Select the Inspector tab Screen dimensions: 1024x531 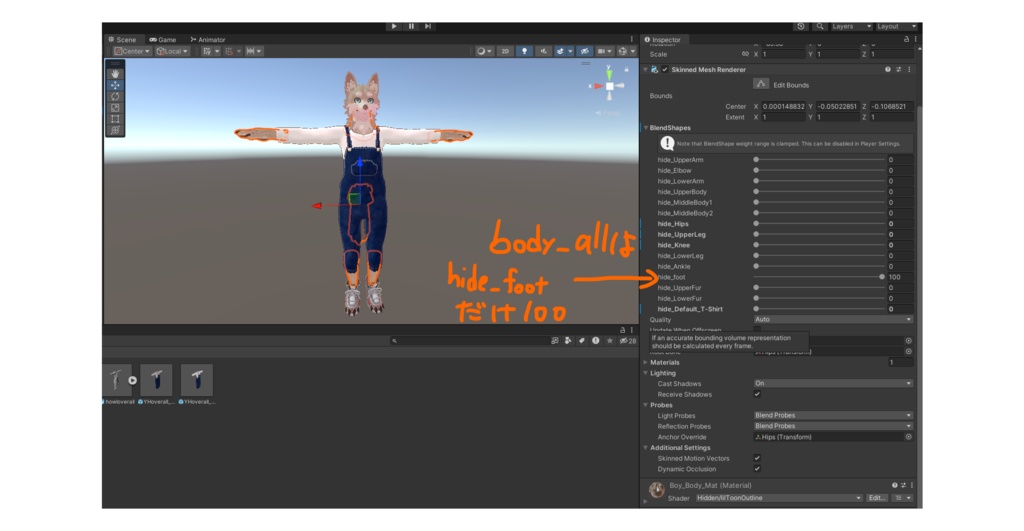point(662,39)
